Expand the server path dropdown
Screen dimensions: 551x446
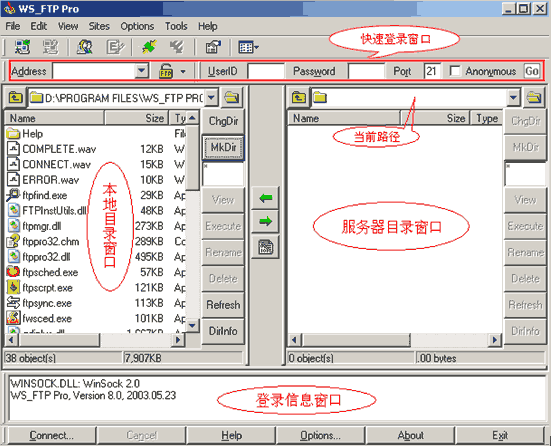(513, 97)
